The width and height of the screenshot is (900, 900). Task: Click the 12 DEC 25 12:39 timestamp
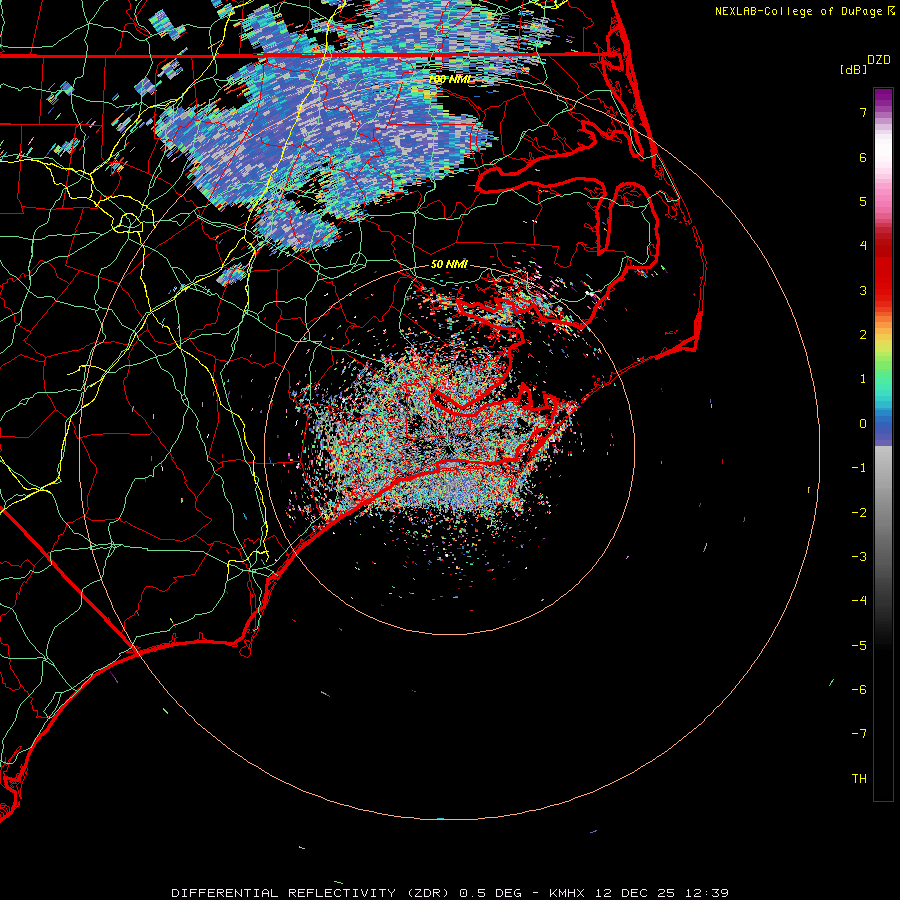click(x=662, y=893)
